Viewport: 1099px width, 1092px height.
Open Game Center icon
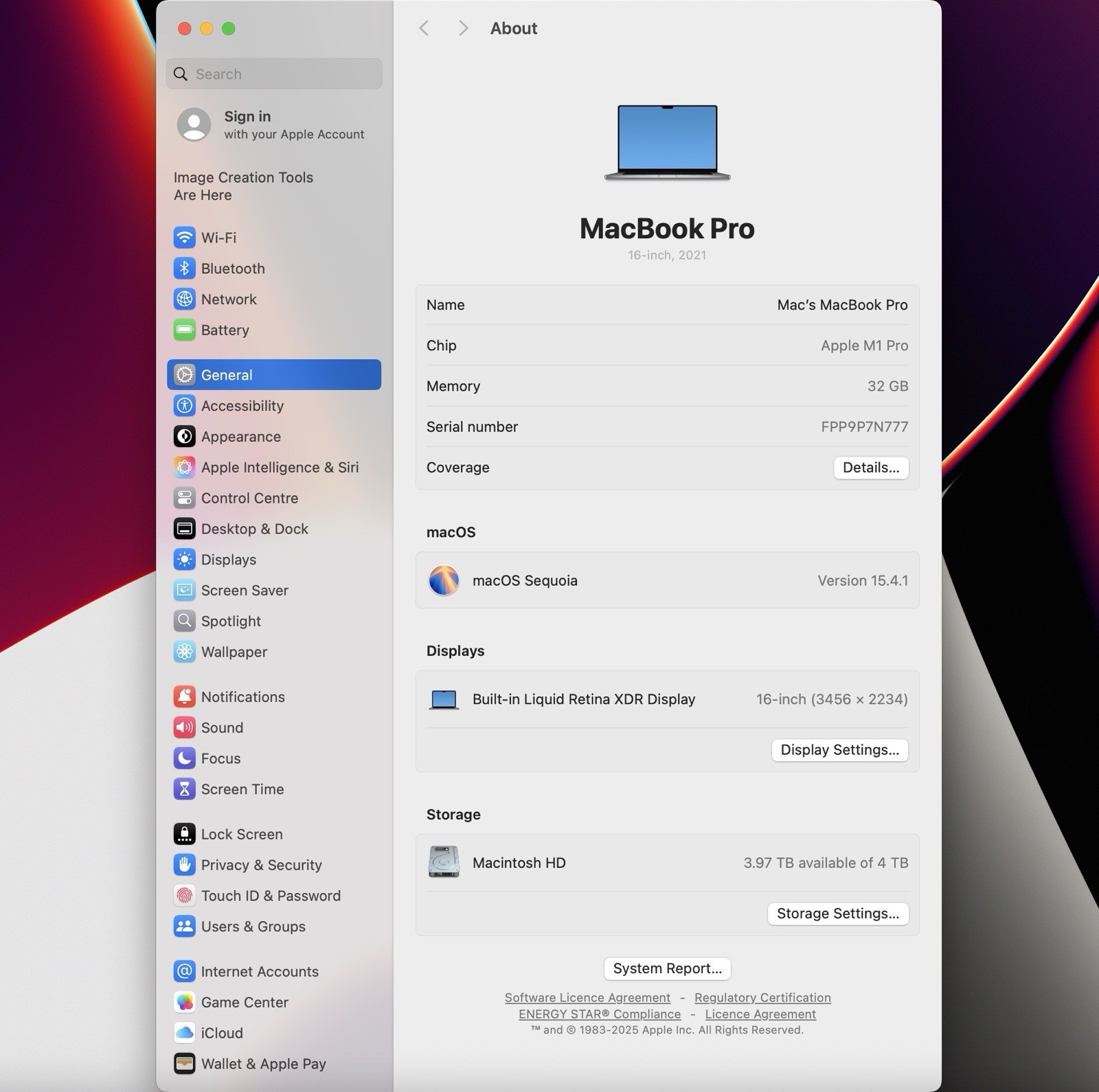pos(184,1003)
